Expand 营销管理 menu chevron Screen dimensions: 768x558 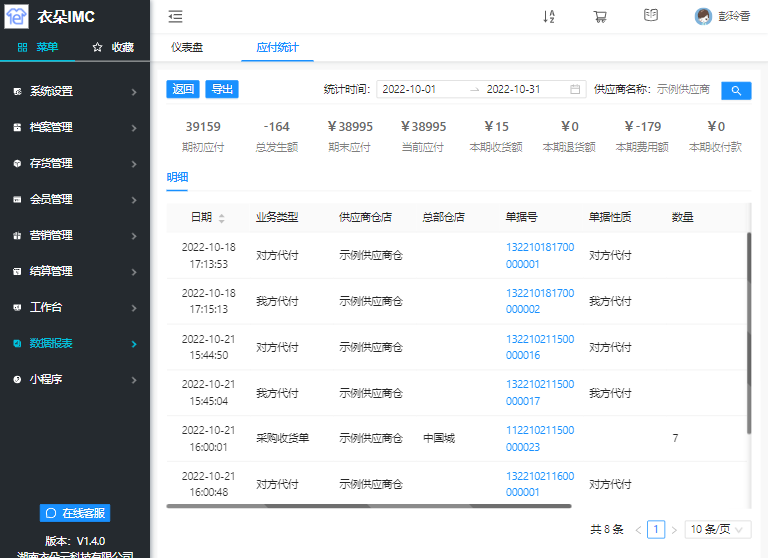pos(134,236)
